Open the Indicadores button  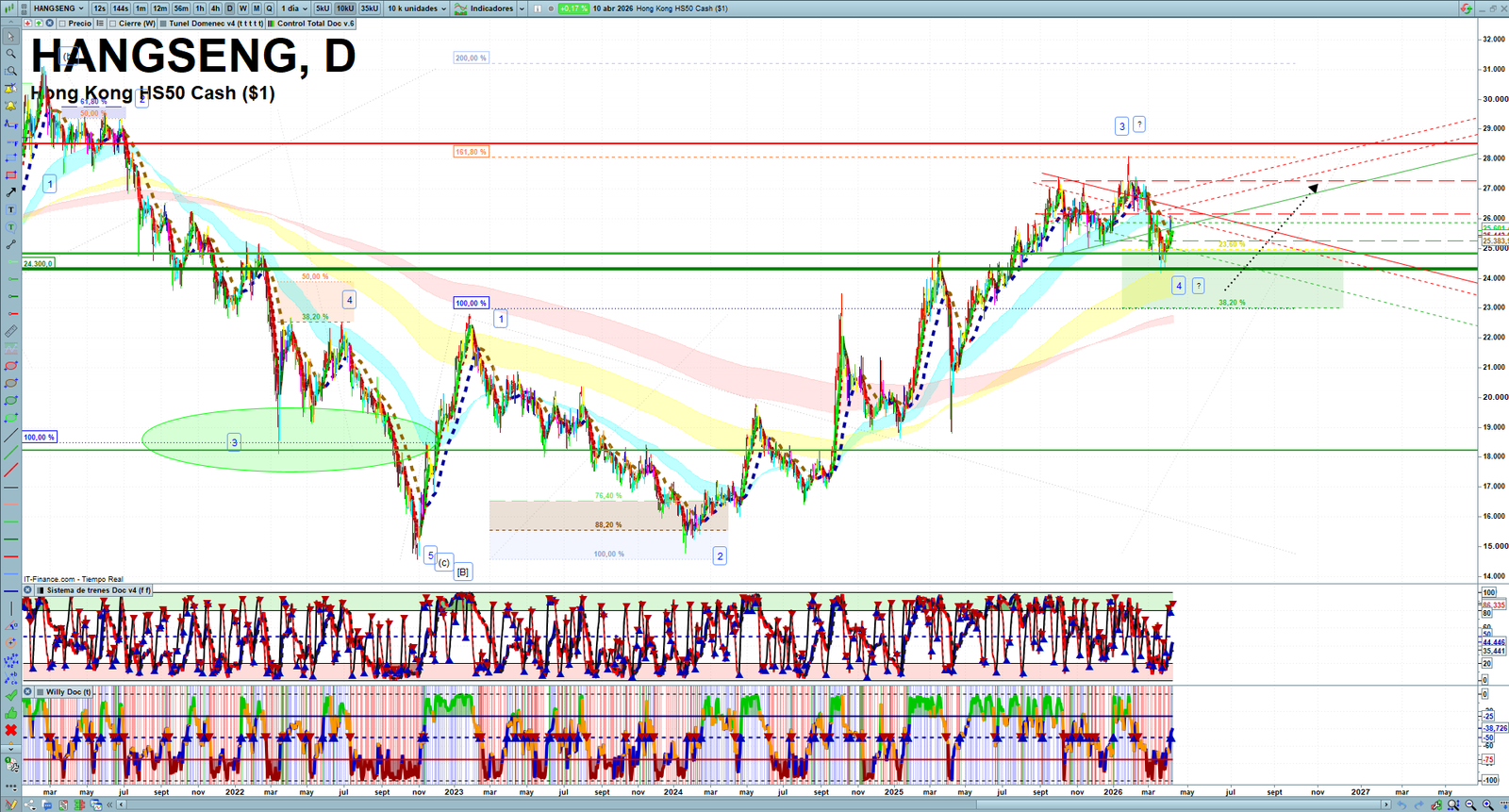pyautogui.click(x=485, y=8)
